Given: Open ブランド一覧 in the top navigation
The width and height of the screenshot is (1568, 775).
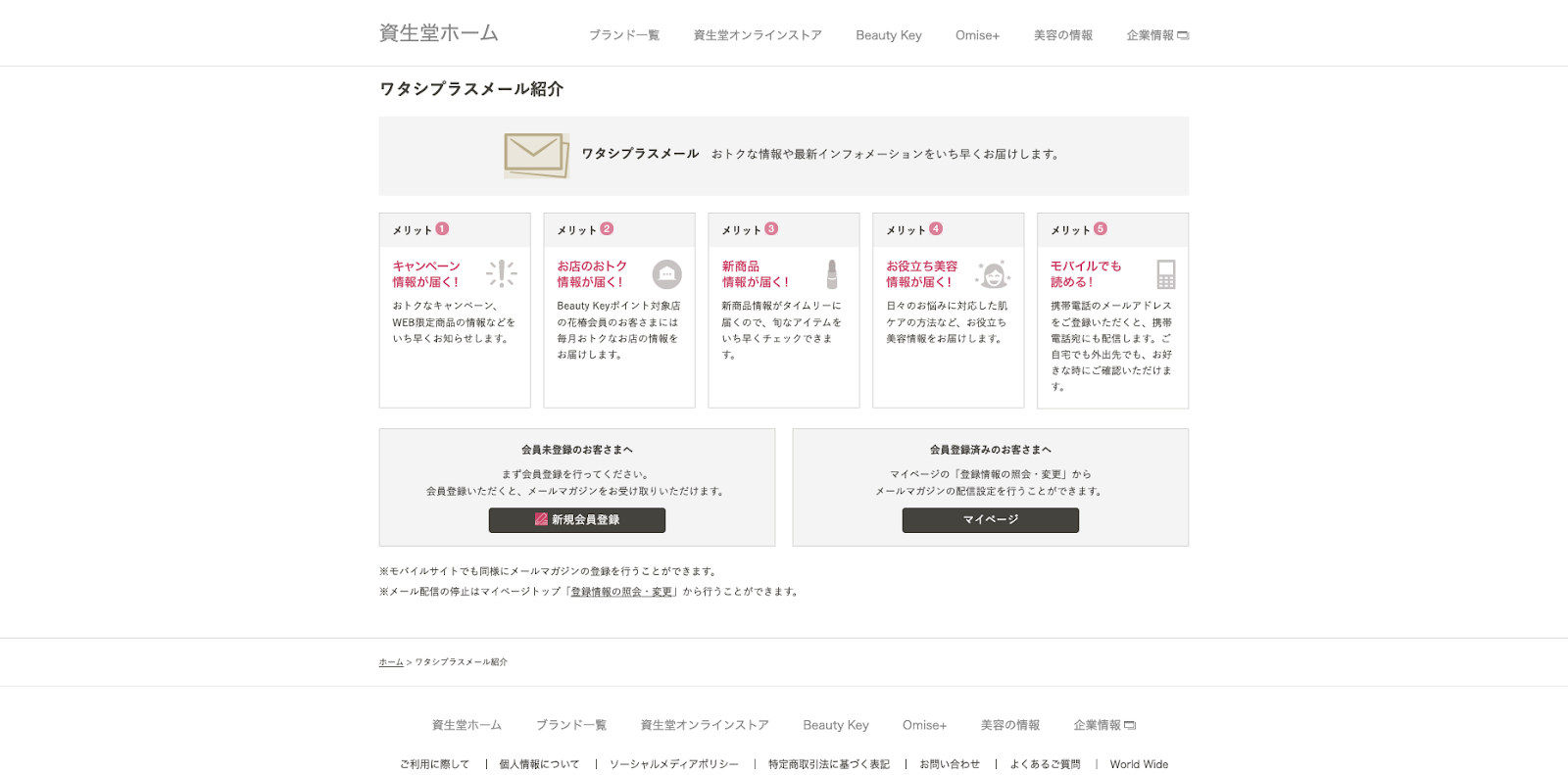Looking at the screenshot, I should [623, 35].
